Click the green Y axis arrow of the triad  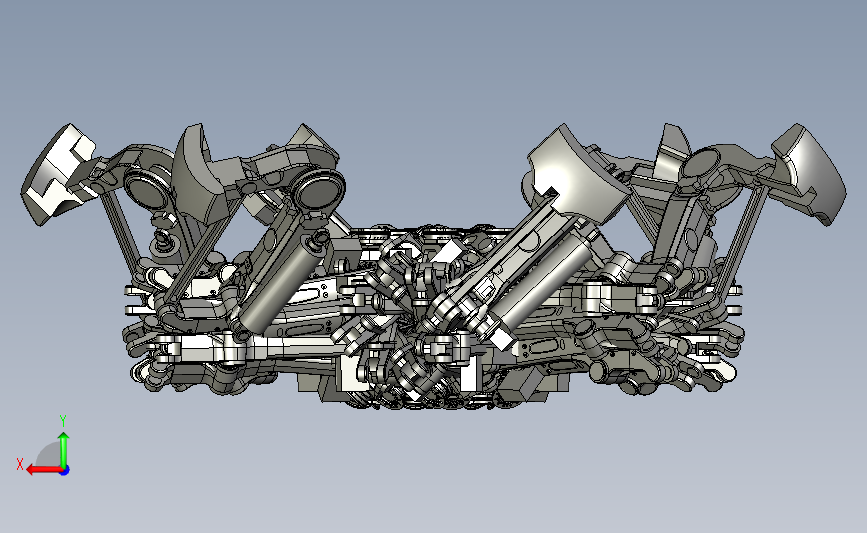pyautogui.click(x=64, y=450)
